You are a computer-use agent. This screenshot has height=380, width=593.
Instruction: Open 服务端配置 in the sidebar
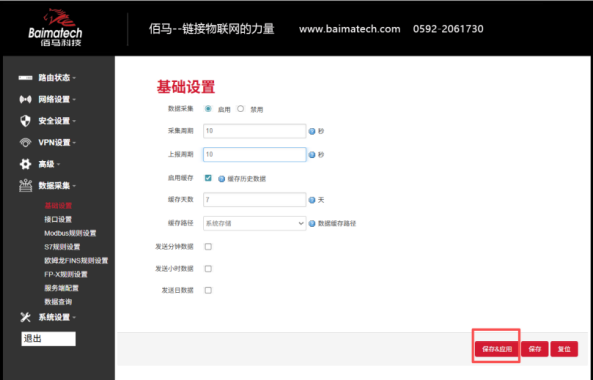point(61,288)
